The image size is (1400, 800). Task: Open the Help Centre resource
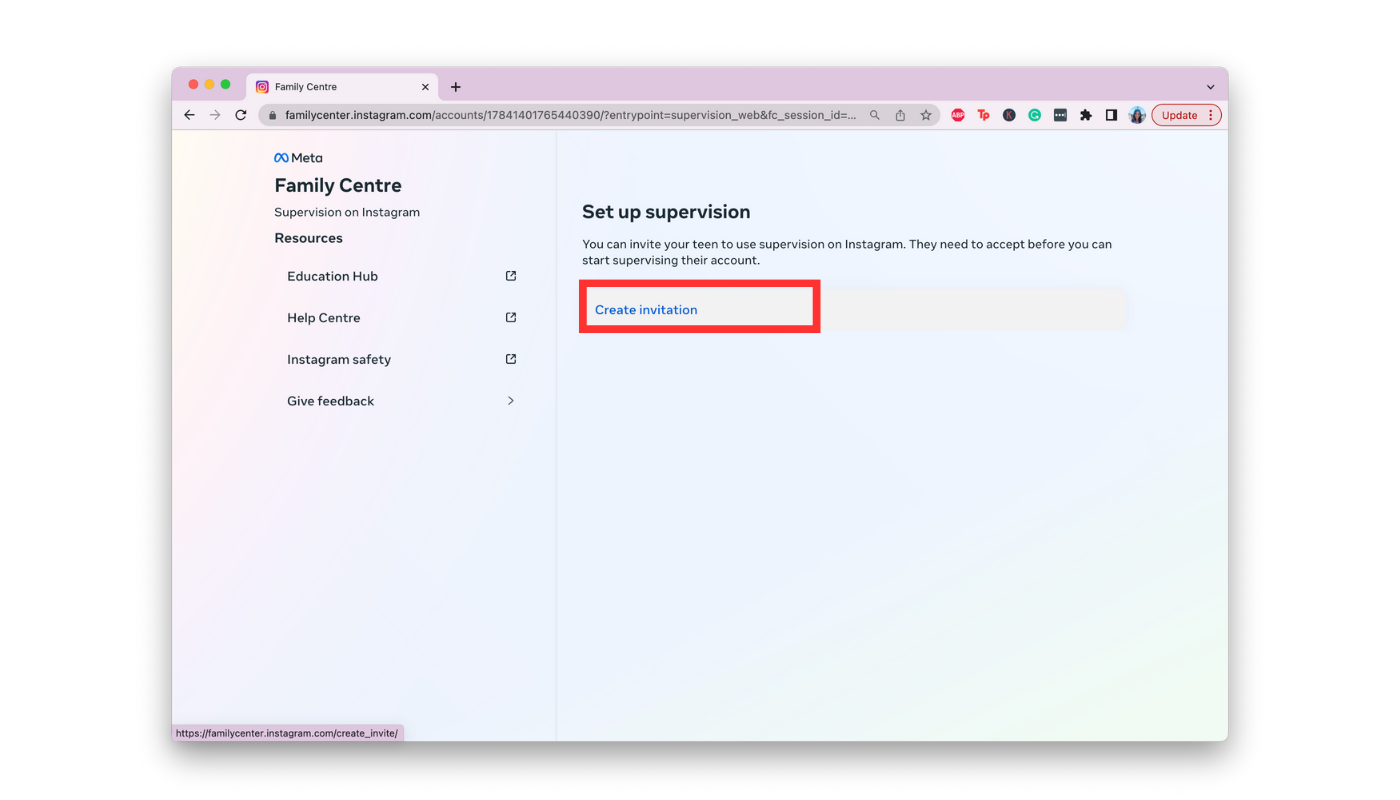point(401,318)
